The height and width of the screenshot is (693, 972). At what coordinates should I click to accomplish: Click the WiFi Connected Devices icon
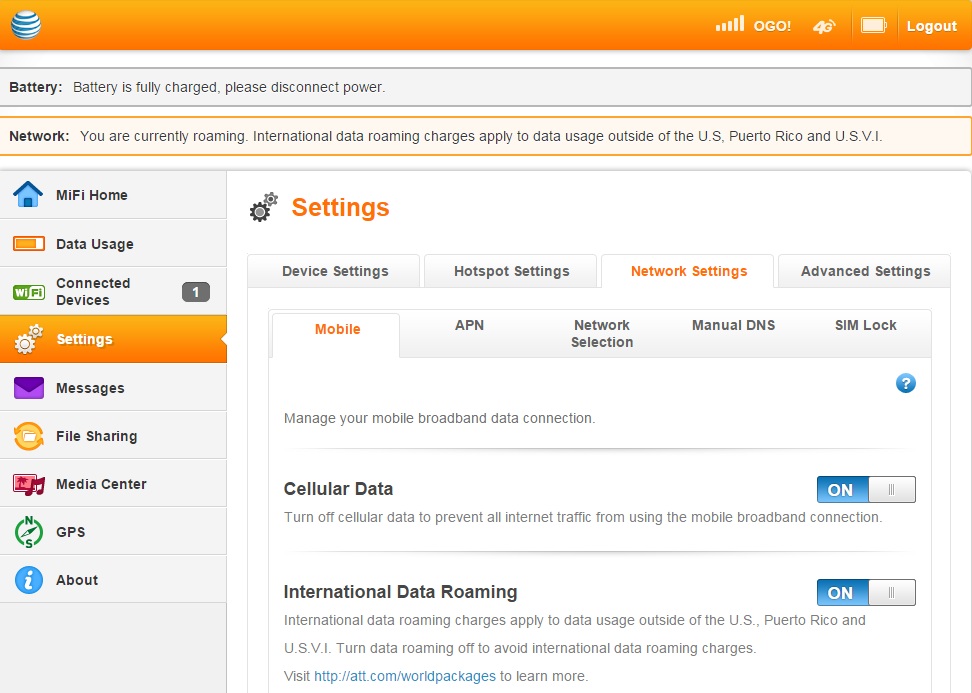[x=29, y=292]
